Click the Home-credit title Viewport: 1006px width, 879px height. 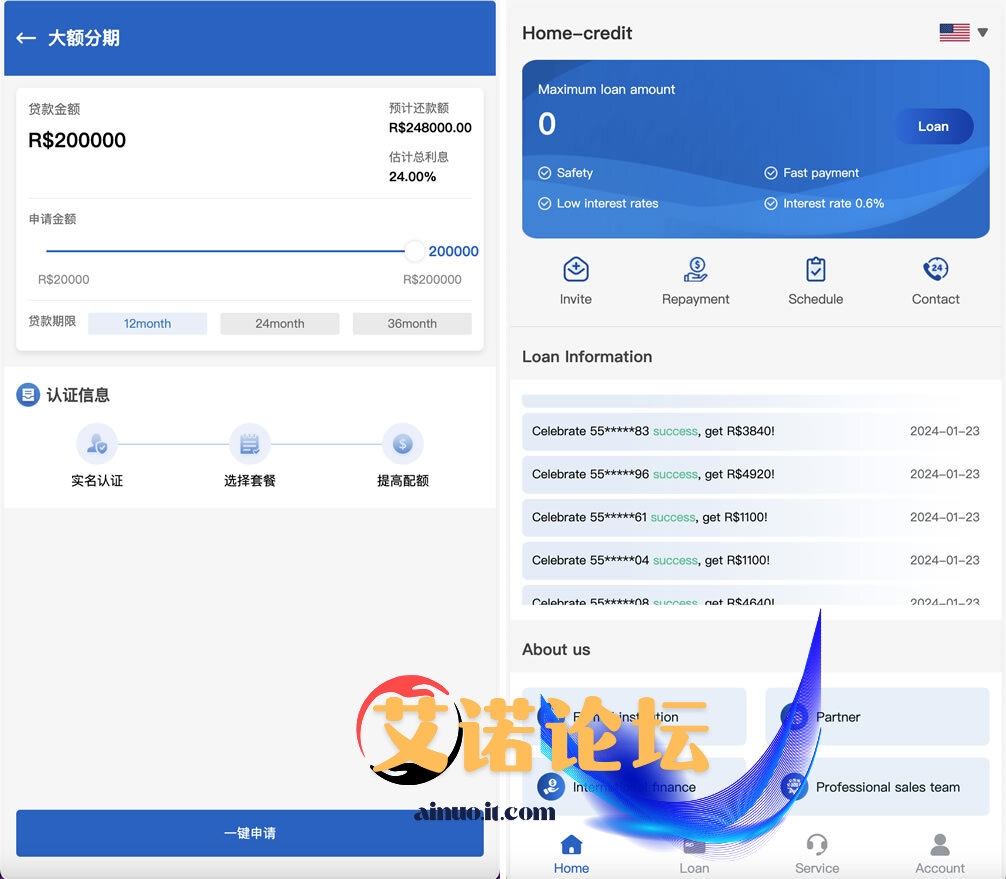click(577, 33)
